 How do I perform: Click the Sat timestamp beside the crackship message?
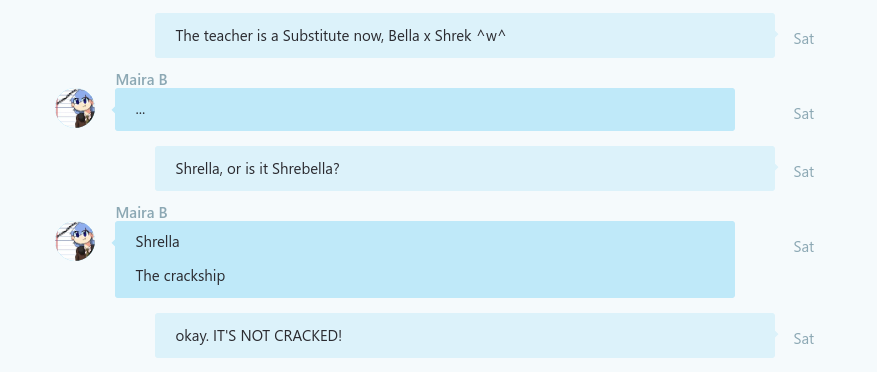(803, 247)
